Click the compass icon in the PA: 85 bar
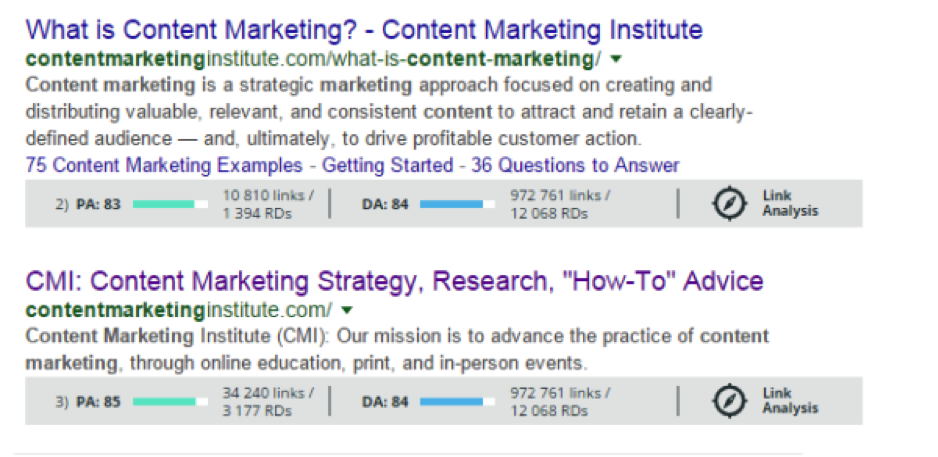 click(729, 400)
